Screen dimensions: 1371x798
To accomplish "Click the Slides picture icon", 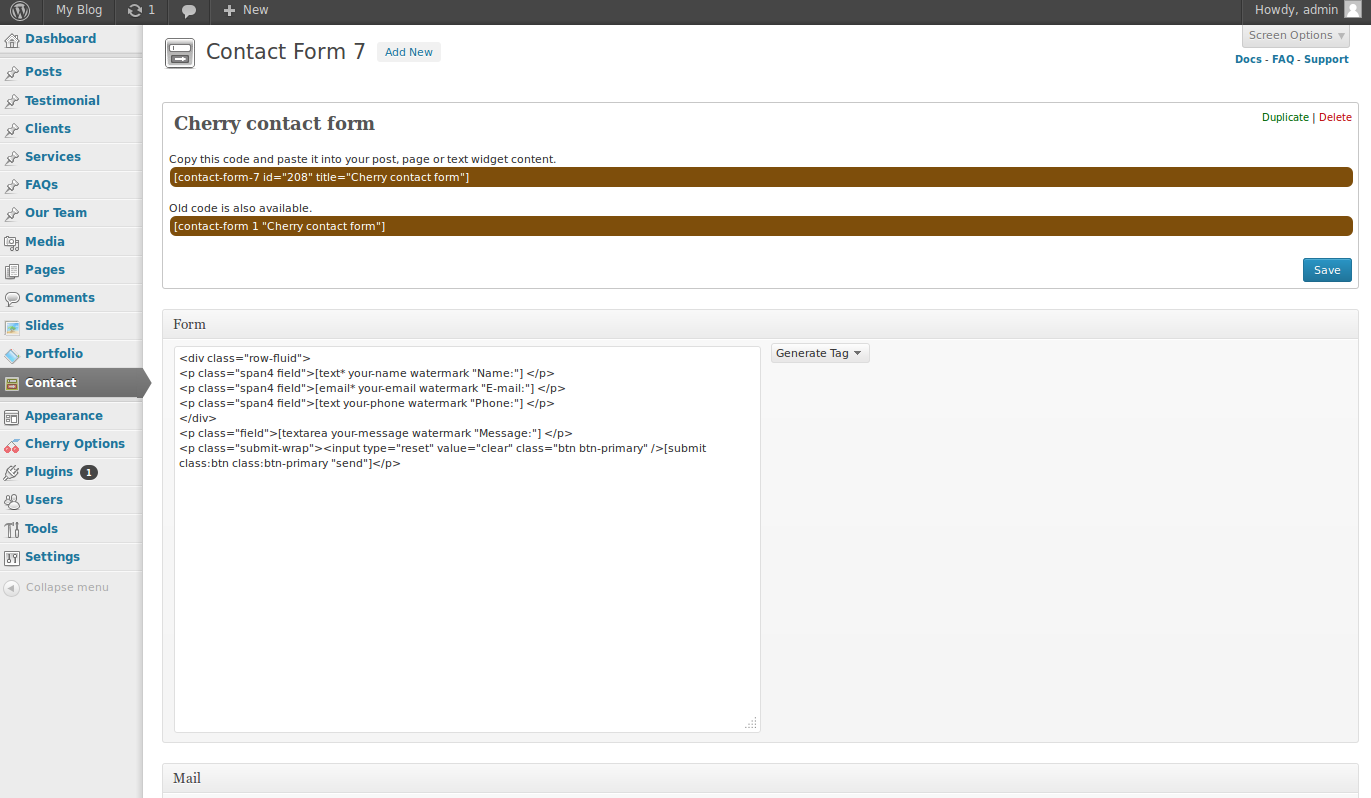I will (x=12, y=326).
